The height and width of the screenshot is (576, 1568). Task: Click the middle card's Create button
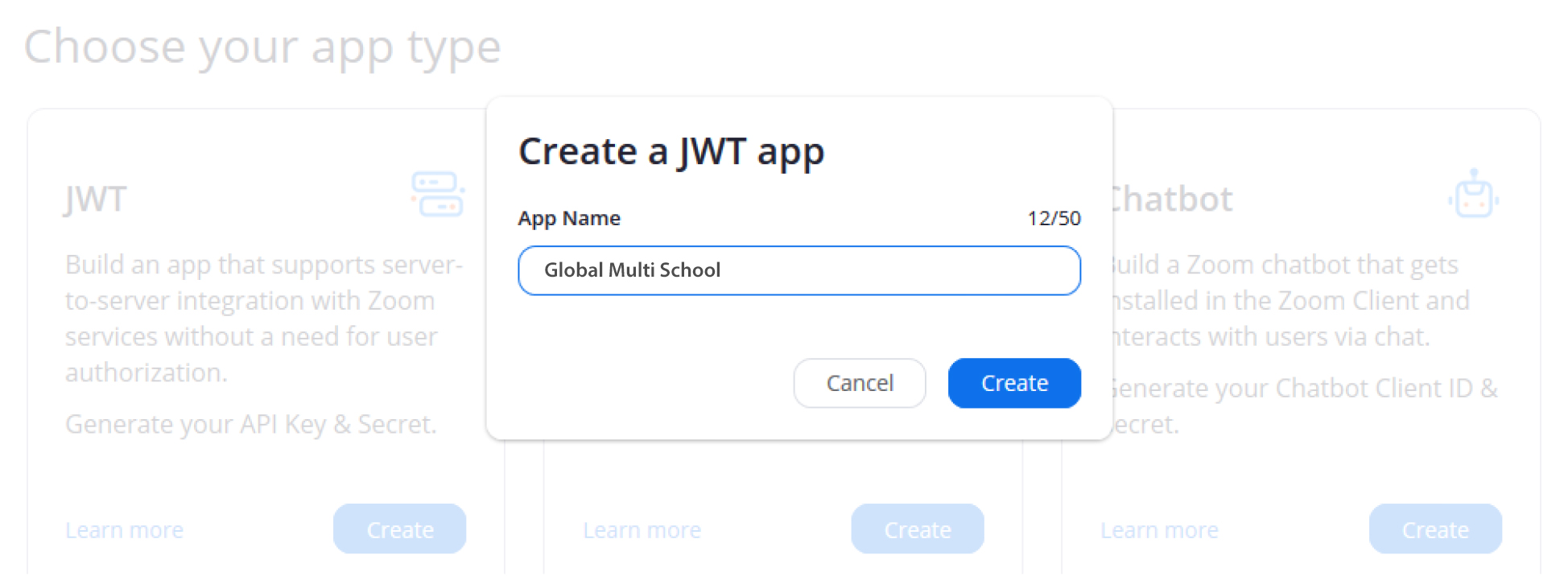coord(918,529)
